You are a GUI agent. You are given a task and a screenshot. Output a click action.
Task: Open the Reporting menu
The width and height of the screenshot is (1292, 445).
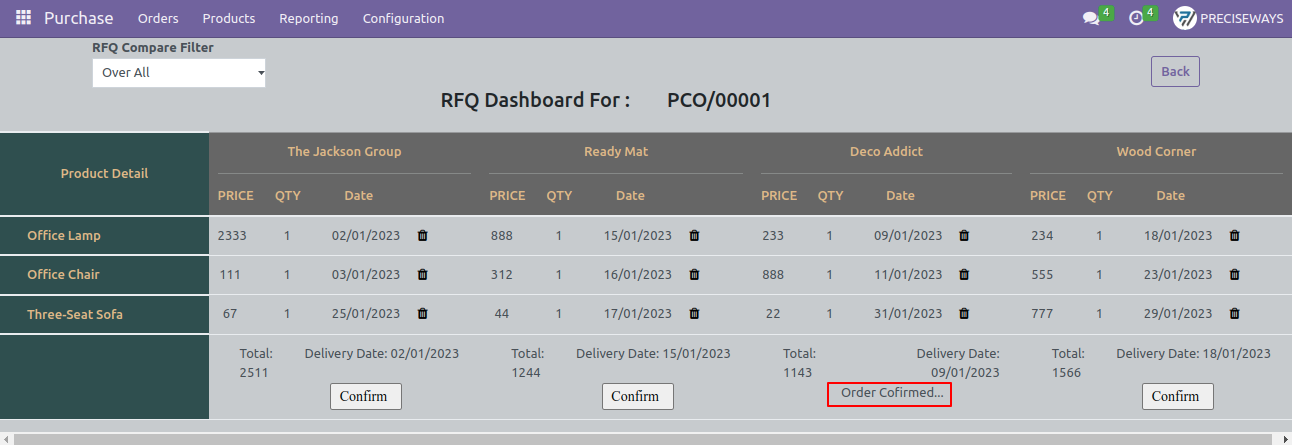(309, 18)
